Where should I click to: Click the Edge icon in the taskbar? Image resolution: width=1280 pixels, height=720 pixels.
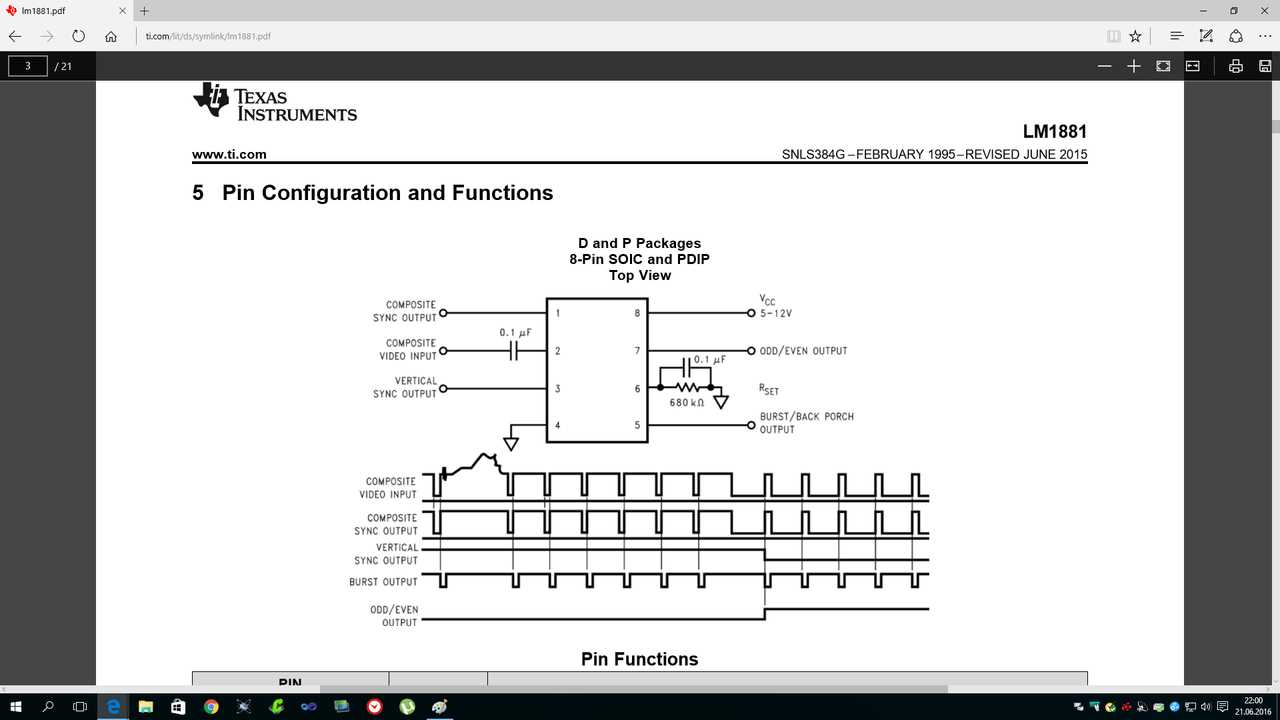[114, 706]
